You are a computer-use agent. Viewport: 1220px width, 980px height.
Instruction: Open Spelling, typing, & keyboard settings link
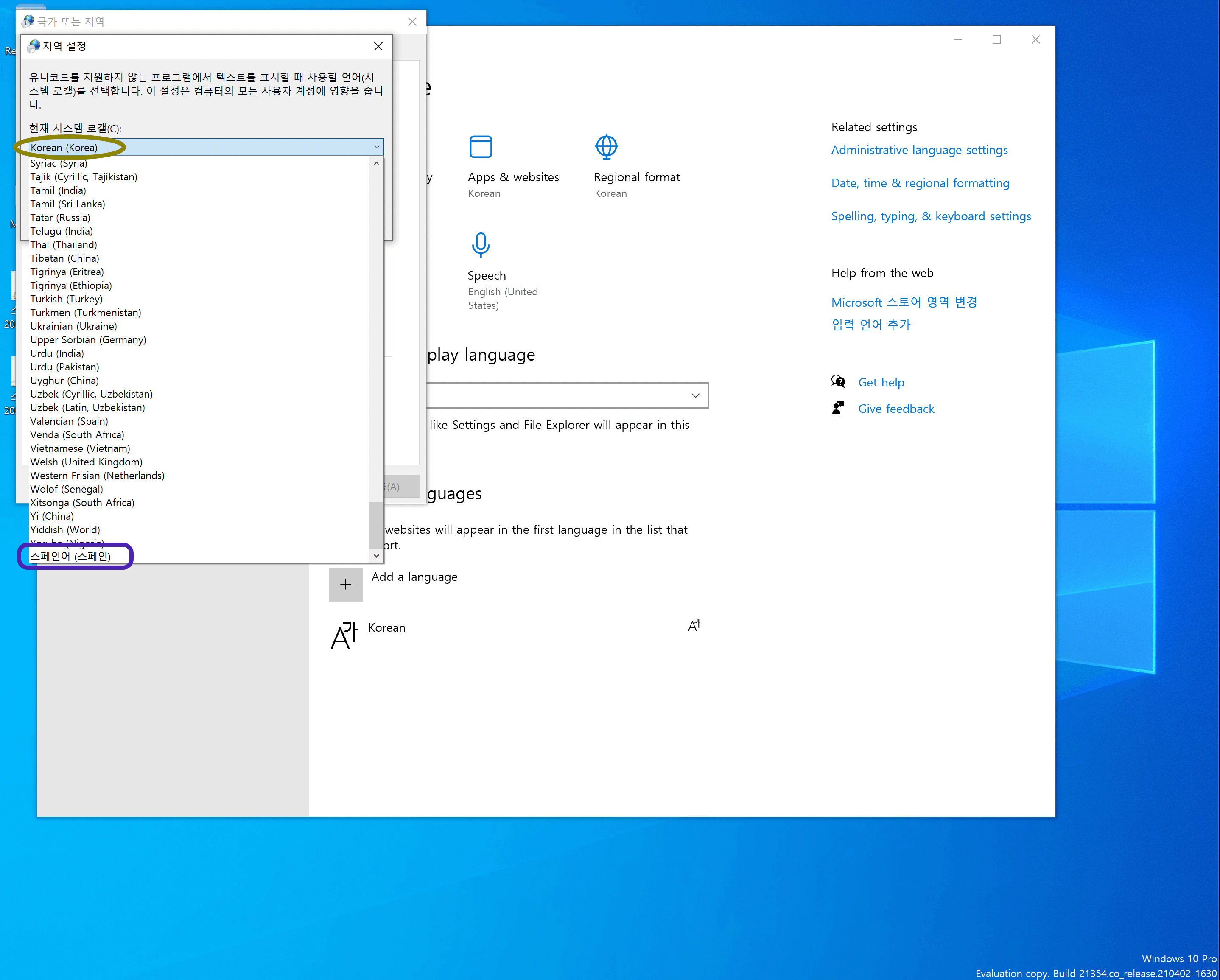pyautogui.click(x=930, y=216)
